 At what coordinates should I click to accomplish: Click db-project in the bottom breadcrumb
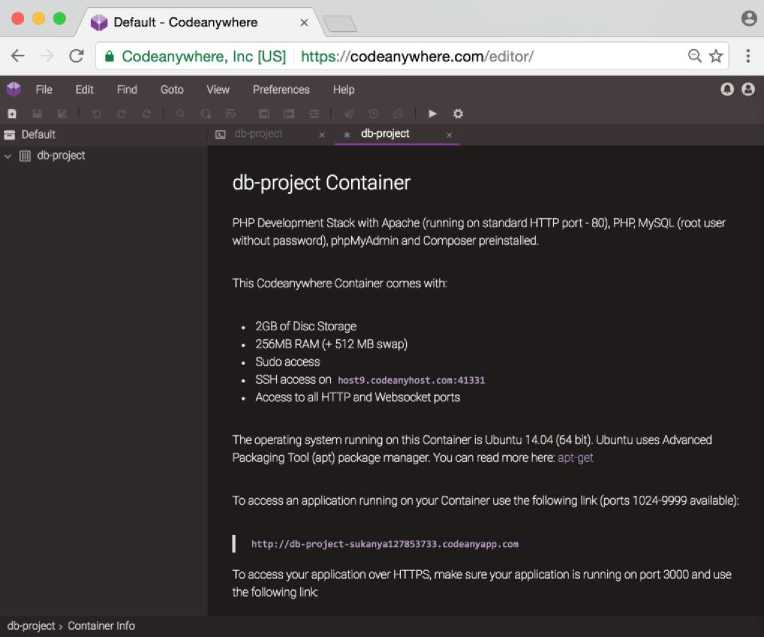coord(31,626)
